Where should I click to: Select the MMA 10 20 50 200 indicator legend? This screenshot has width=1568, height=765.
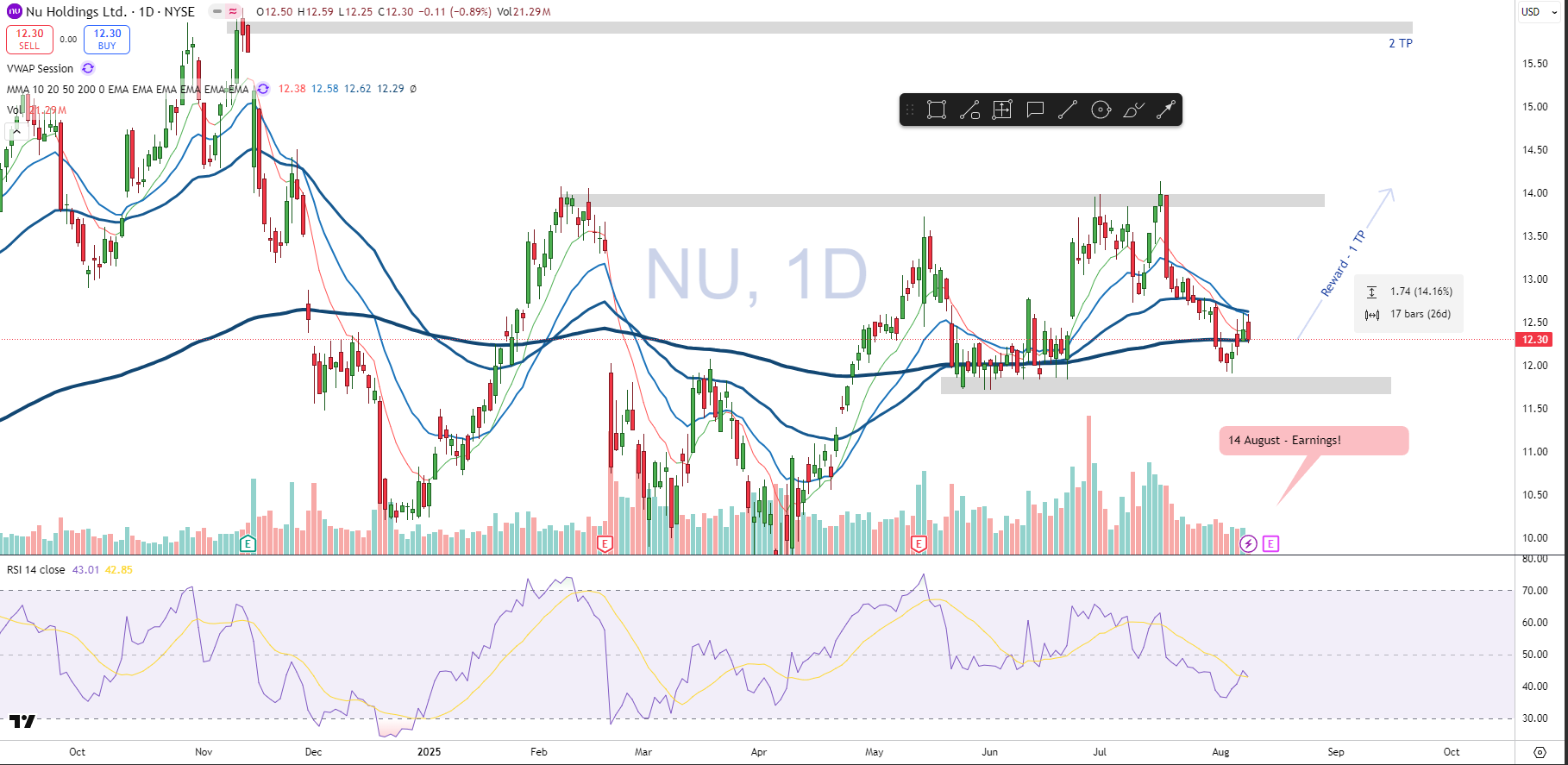coord(128,89)
